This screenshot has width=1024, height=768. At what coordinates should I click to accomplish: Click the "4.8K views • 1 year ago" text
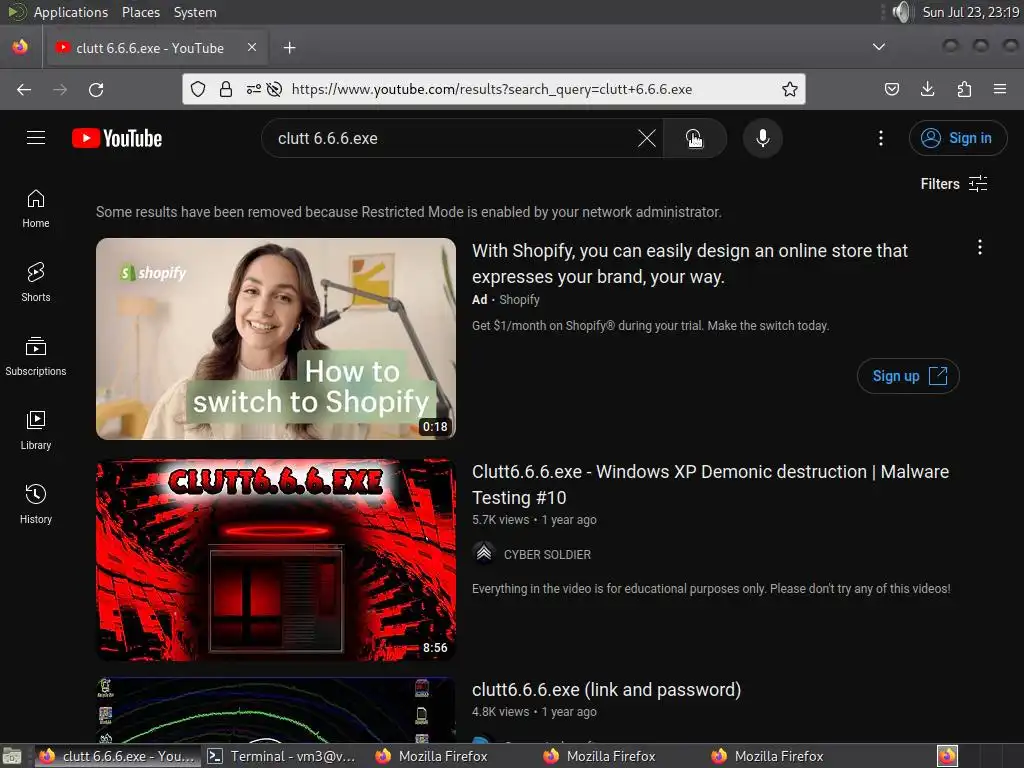(x=534, y=712)
